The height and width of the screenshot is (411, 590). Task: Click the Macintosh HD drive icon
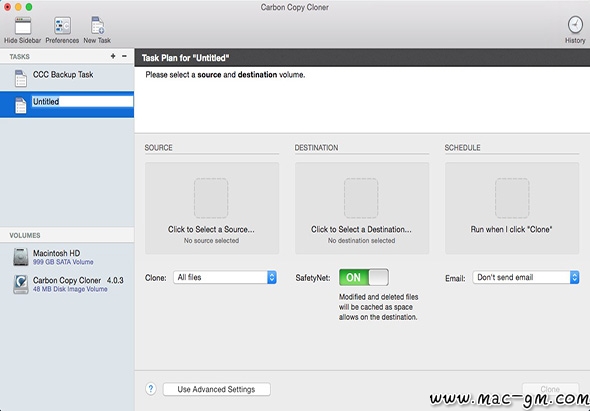(x=20, y=257)
